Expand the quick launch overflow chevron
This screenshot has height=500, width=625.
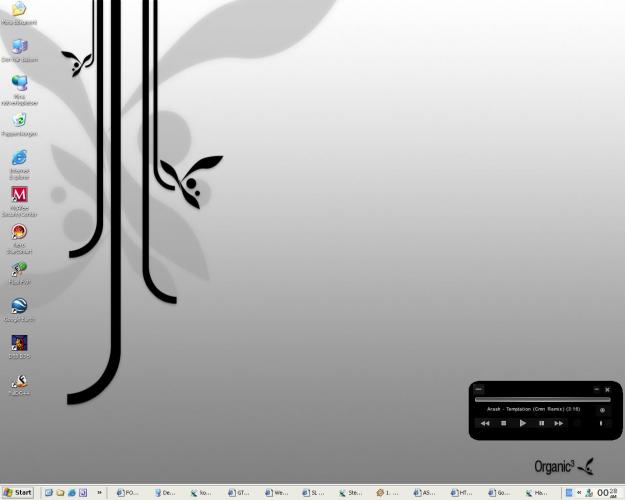(100, 492)
